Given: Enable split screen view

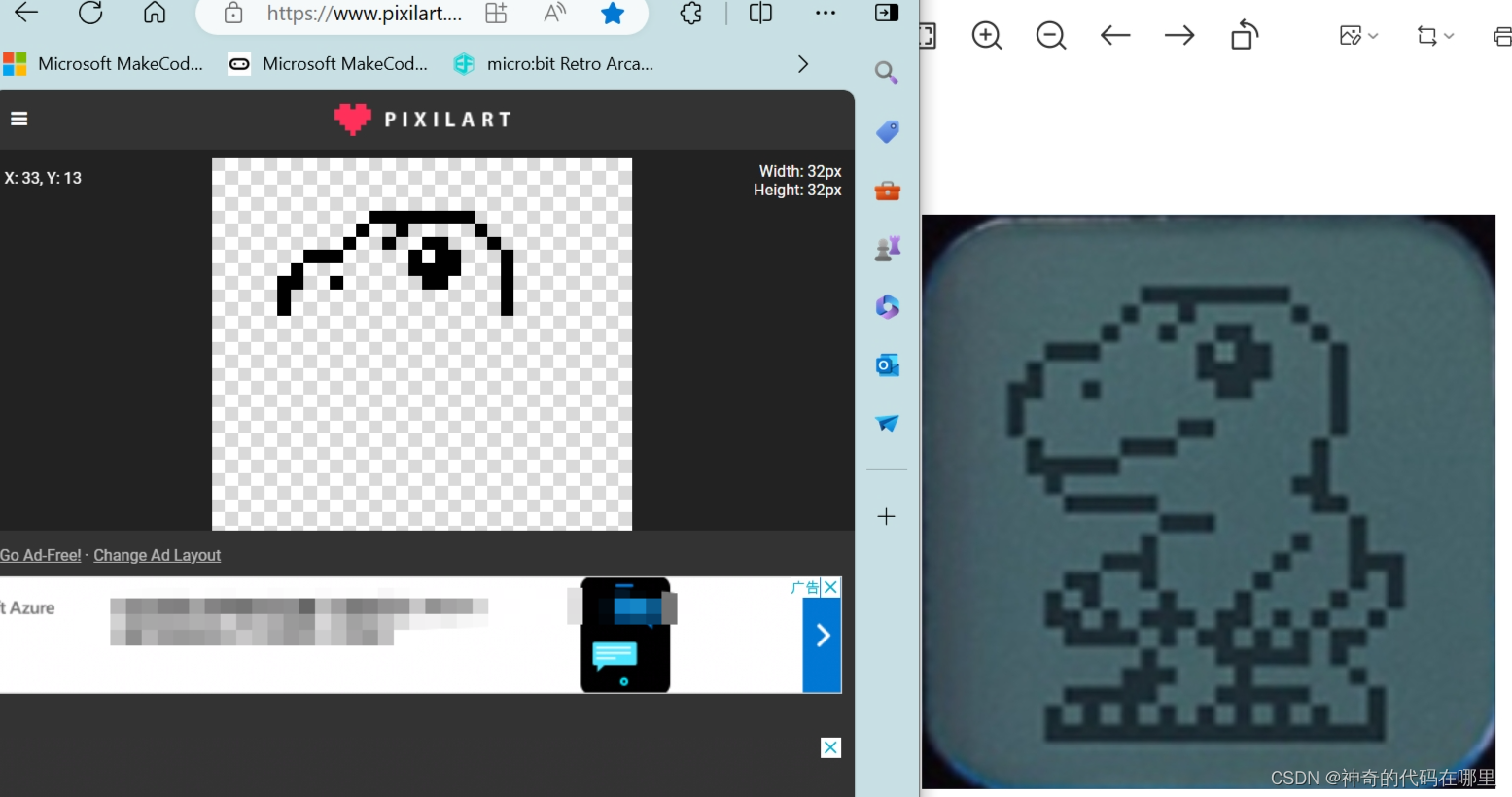Looking at the screenshot, I should tap(761, 14).
